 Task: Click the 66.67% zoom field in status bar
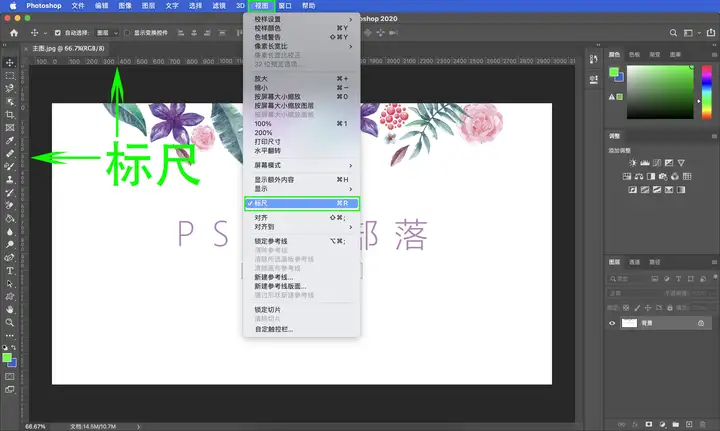coord(35,426)
